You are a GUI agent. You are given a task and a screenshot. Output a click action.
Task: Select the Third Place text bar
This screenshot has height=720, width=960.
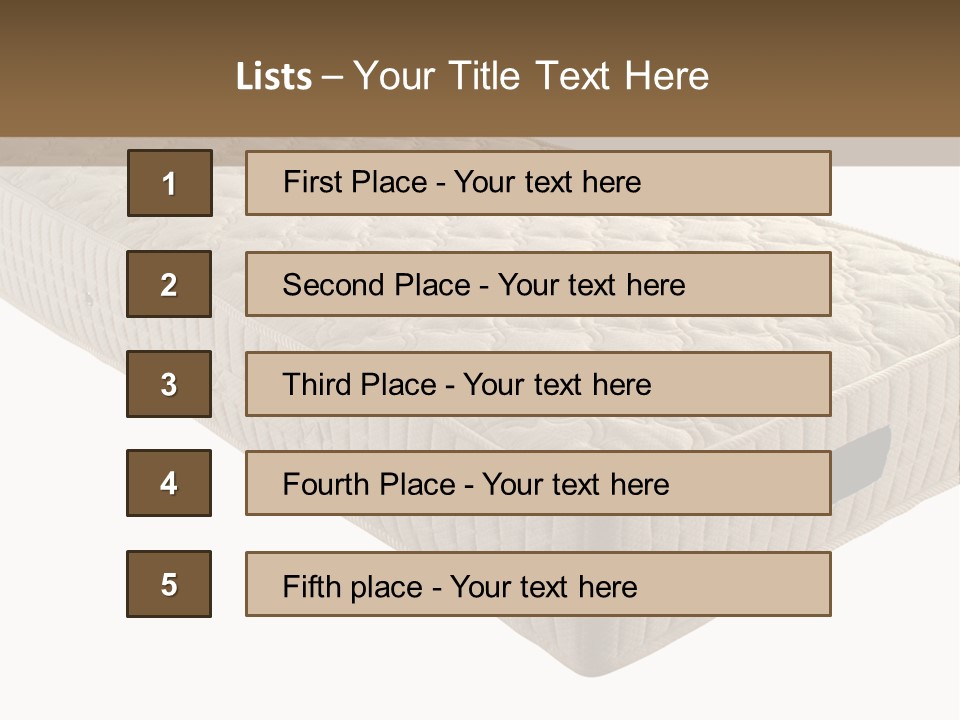538,384
